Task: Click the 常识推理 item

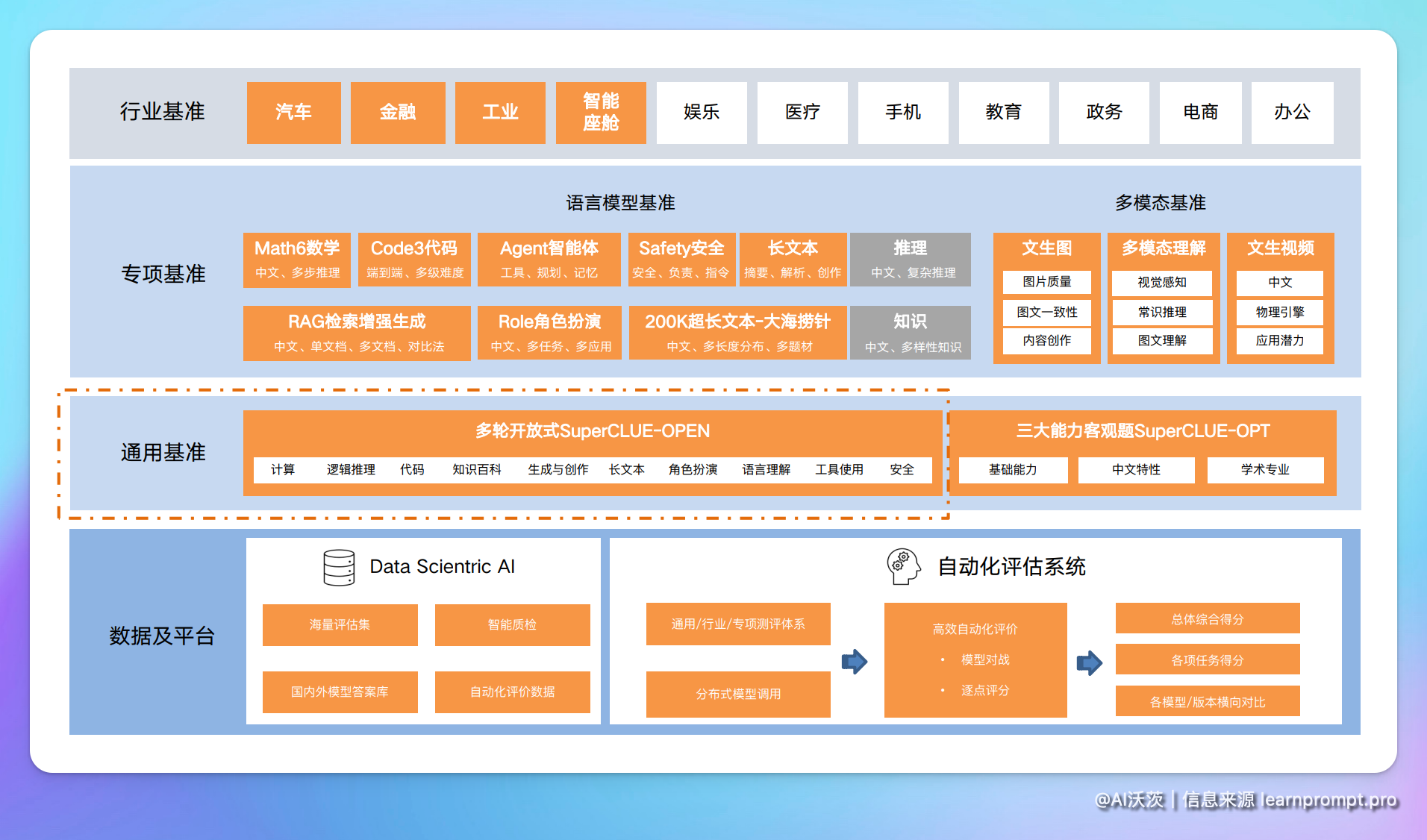Action: click(x=1162, y=312)
